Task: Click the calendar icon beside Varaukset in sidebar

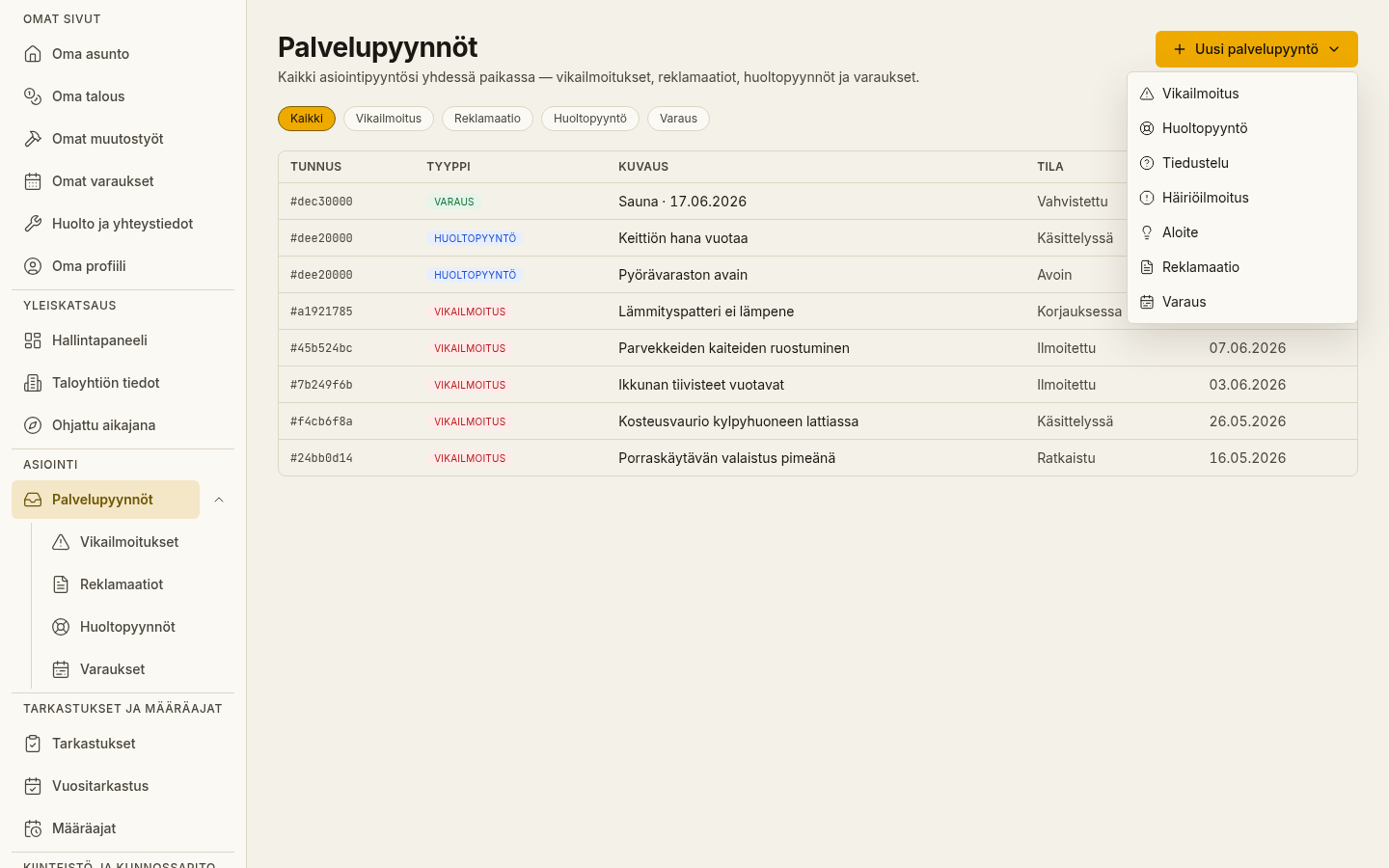Action: [x=61, y=669]
